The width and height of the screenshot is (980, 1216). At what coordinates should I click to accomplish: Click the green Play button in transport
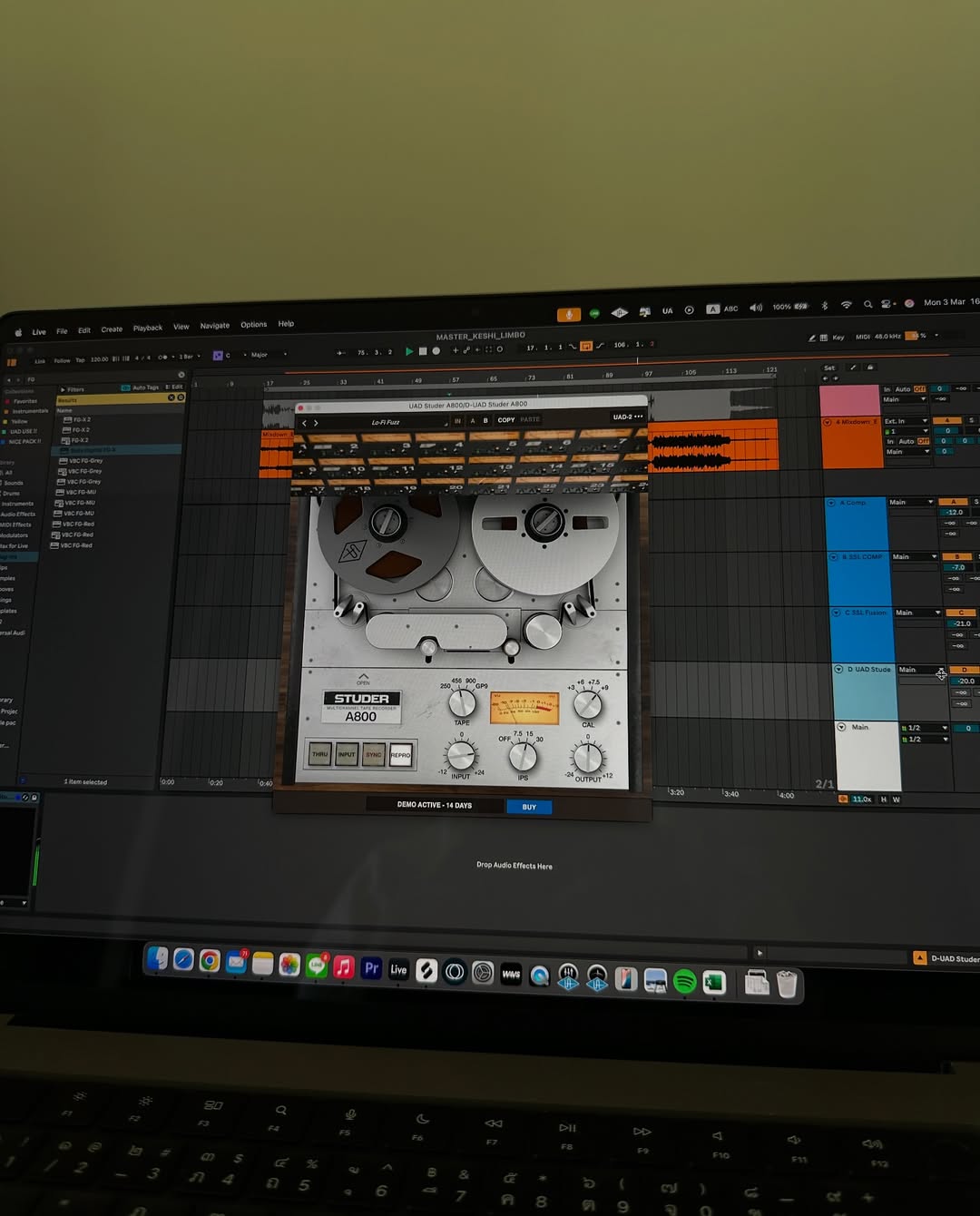(x=409, y=351)
